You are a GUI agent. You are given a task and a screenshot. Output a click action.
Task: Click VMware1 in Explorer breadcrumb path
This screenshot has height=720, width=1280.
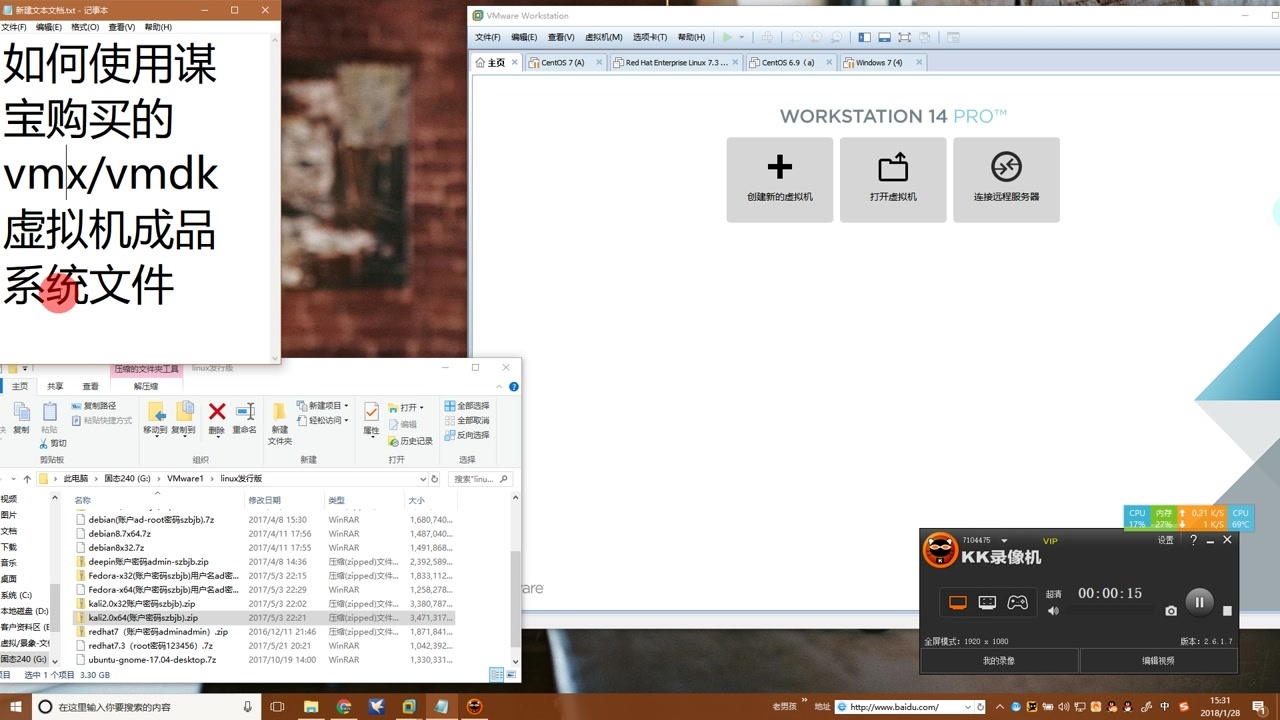tap(185, 479)
